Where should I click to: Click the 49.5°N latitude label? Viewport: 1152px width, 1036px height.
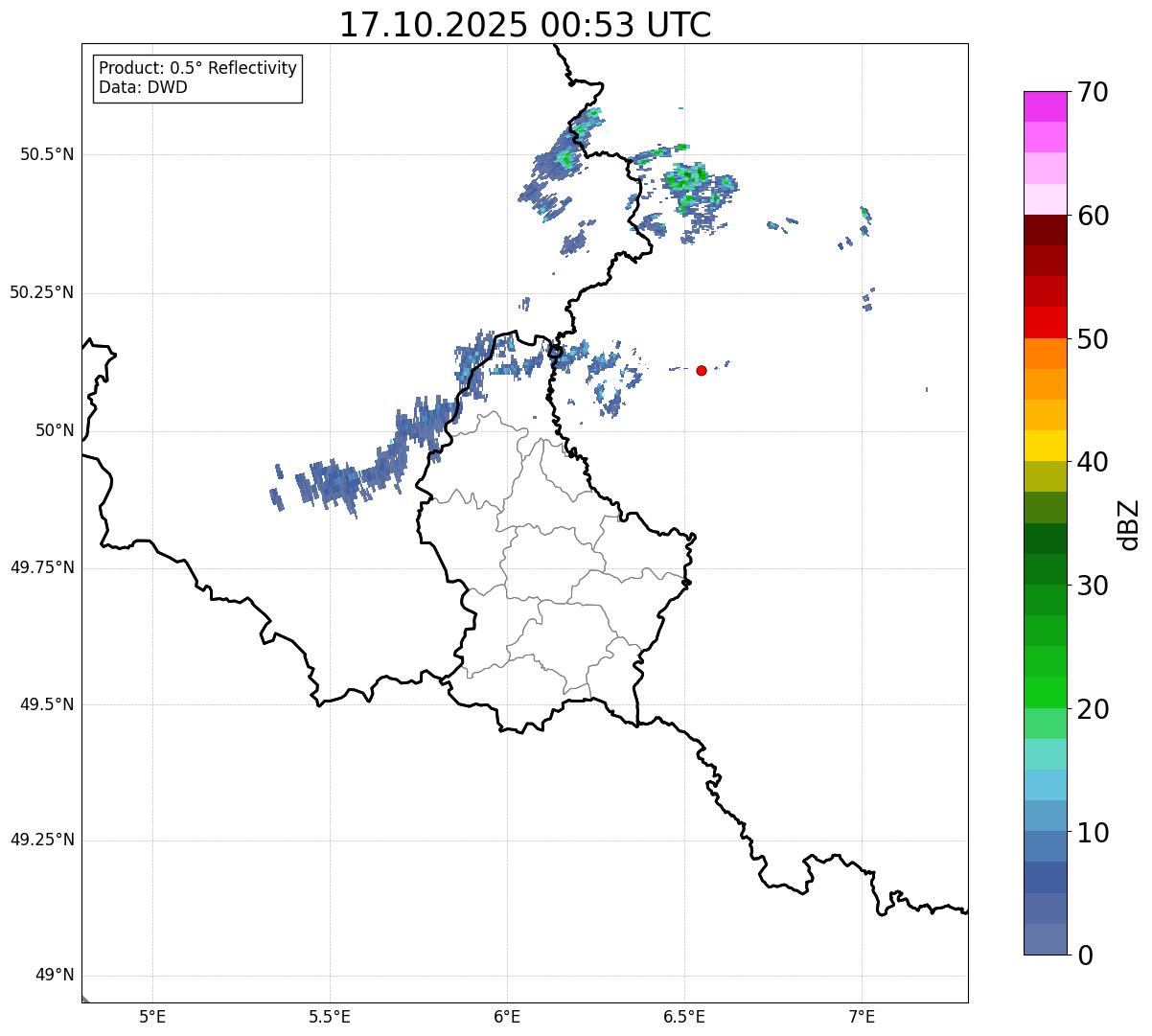coord(47,704)
